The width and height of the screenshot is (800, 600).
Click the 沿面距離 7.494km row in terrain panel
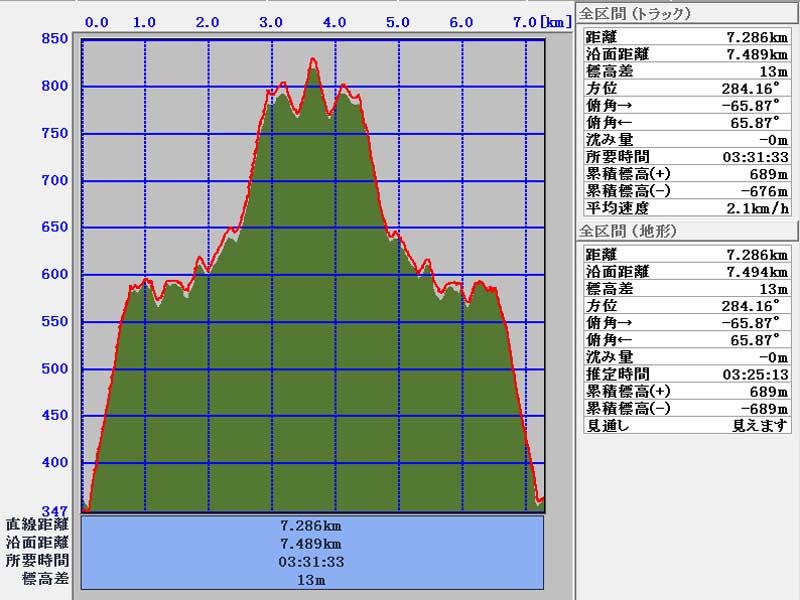tap(685, 271)
